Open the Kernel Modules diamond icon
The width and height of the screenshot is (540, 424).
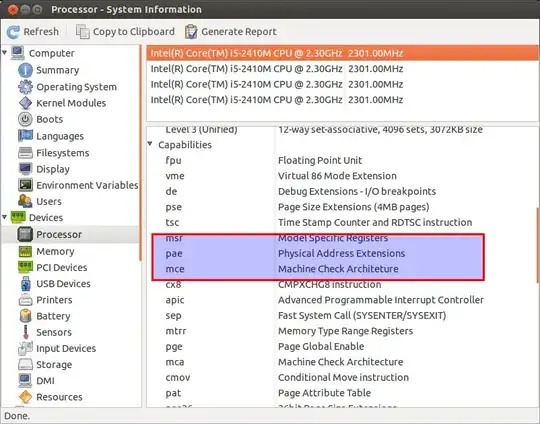click(25, 103)
